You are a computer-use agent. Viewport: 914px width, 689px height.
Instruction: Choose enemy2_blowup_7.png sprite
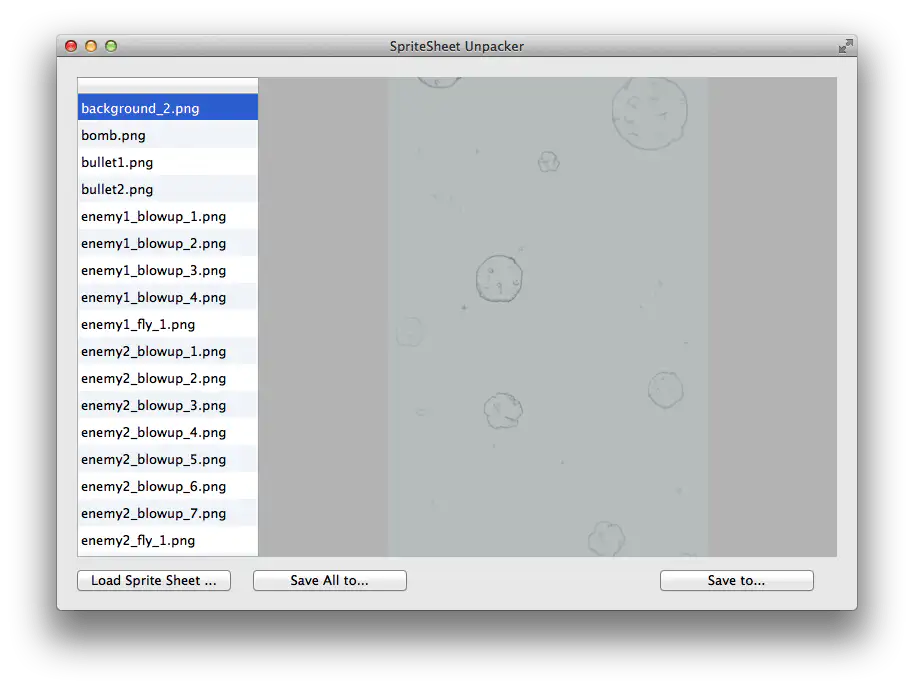tap(167, 513)
